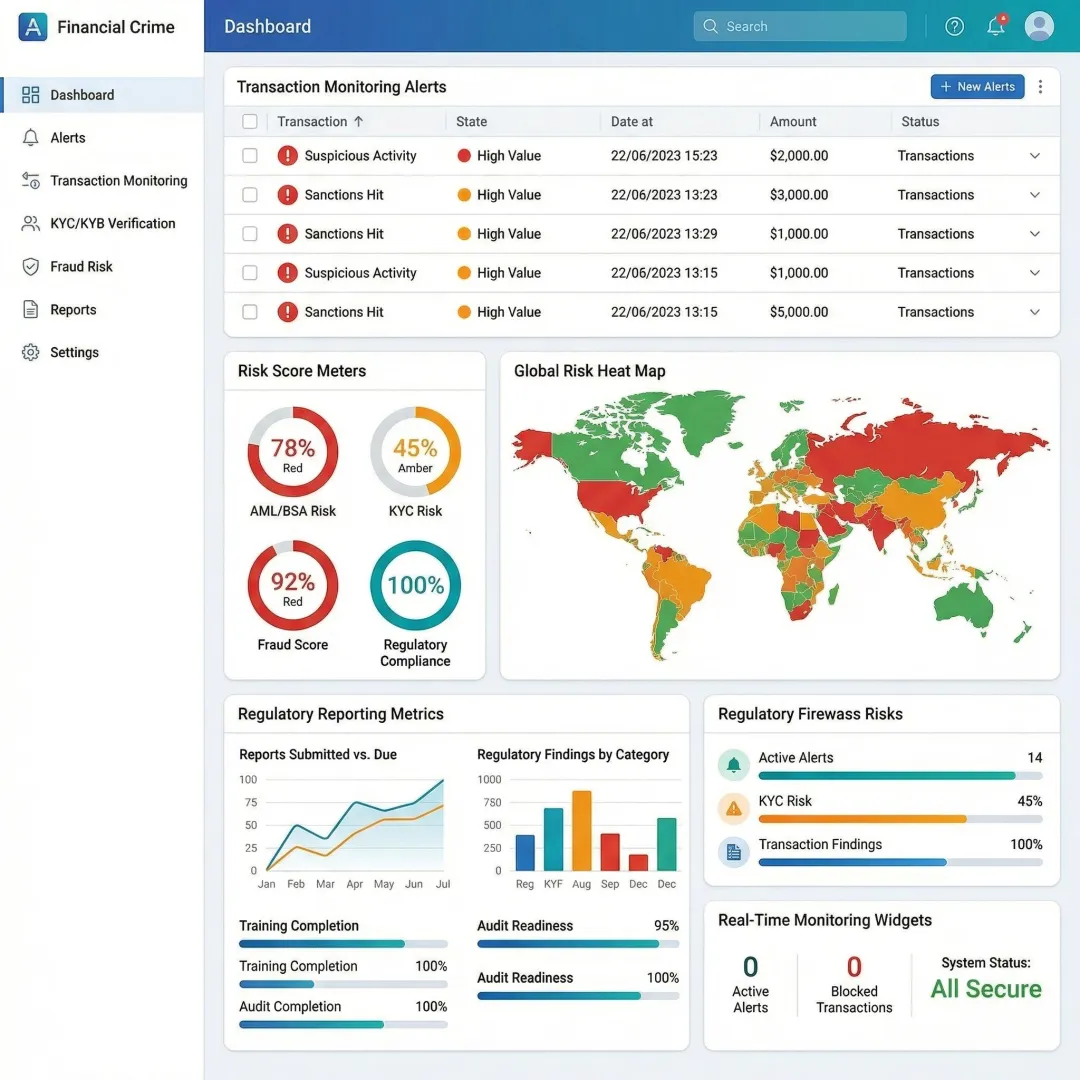
Task: Expand the 13:15 Suspicious Activity row chevron
Action: (x=1035, y=273)
